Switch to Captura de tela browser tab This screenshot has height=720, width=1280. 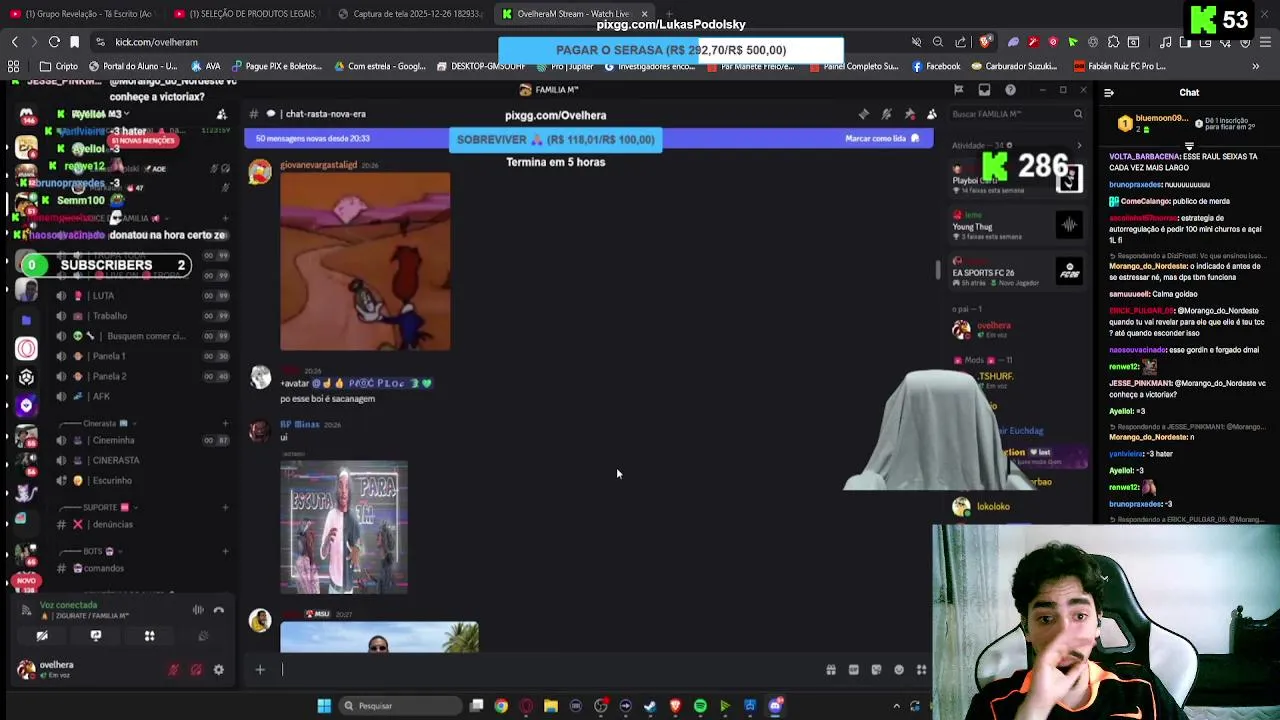click(x=410, y=14)
